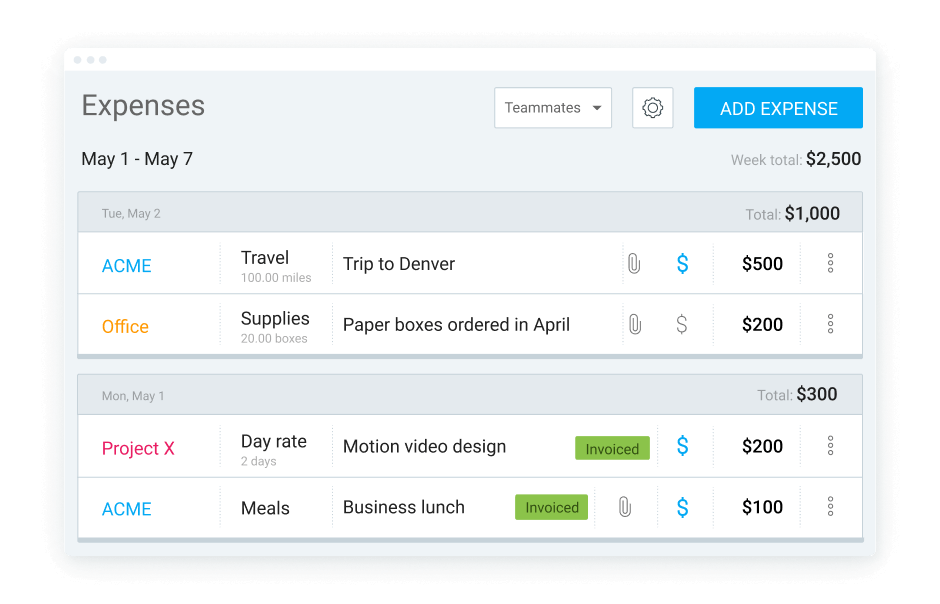The height and width of the screenshot is (604, 940).
Task: Click the $500 amount
Action: [762, 264]
